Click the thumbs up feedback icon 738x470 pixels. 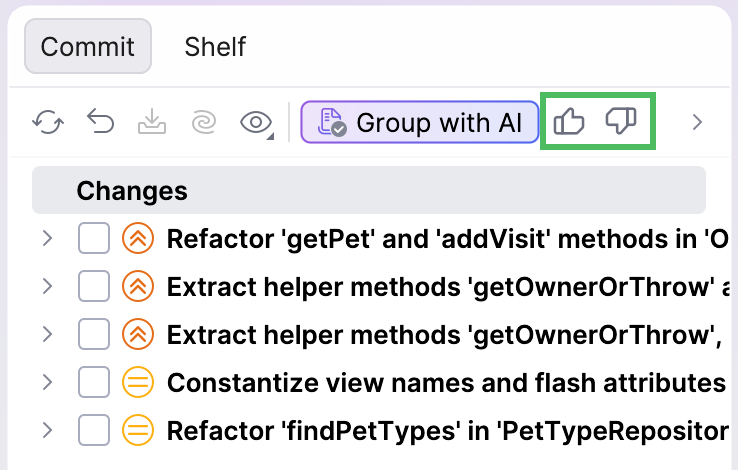569,123
